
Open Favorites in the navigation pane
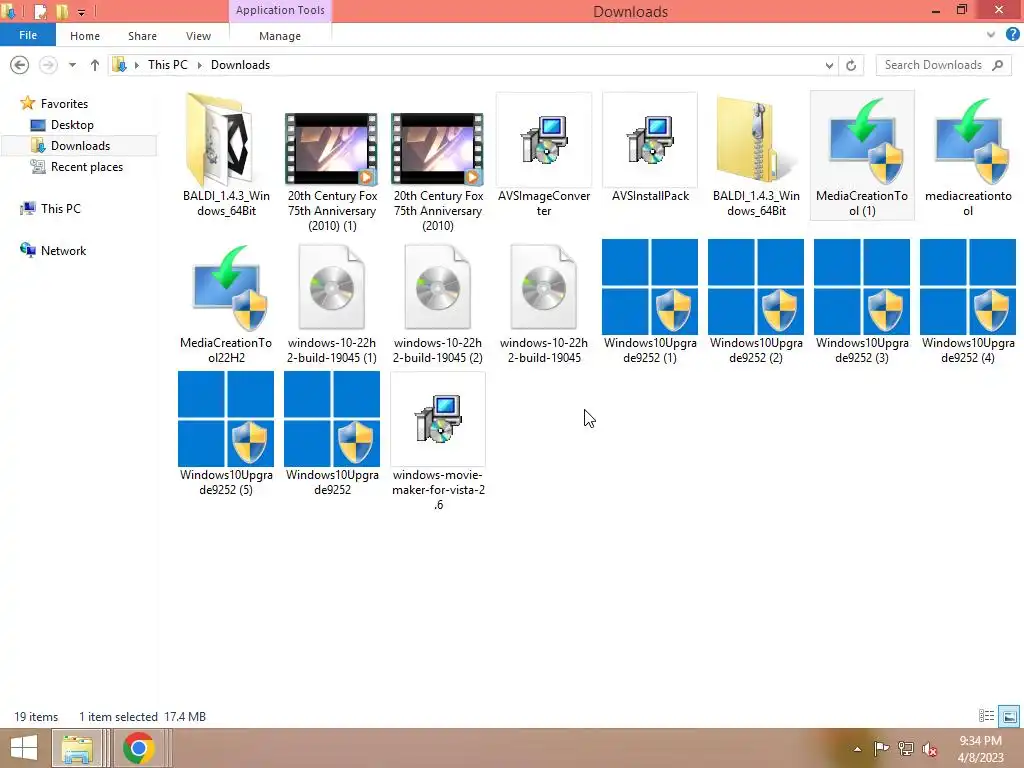(x=64, y=104)
